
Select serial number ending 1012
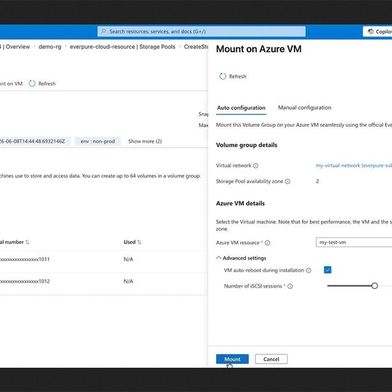(25, 281)
